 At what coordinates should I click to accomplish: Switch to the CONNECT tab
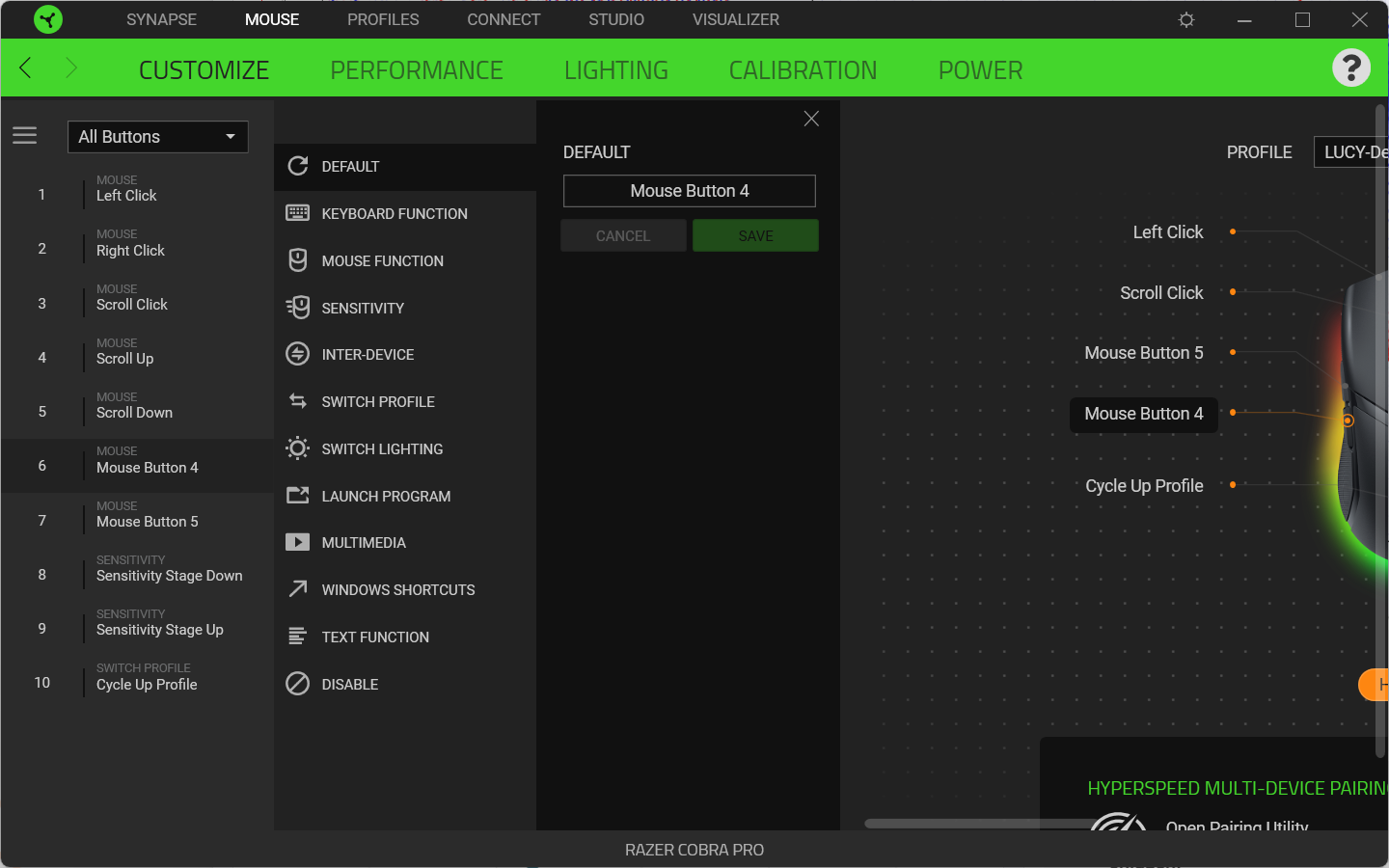[504, 19]
